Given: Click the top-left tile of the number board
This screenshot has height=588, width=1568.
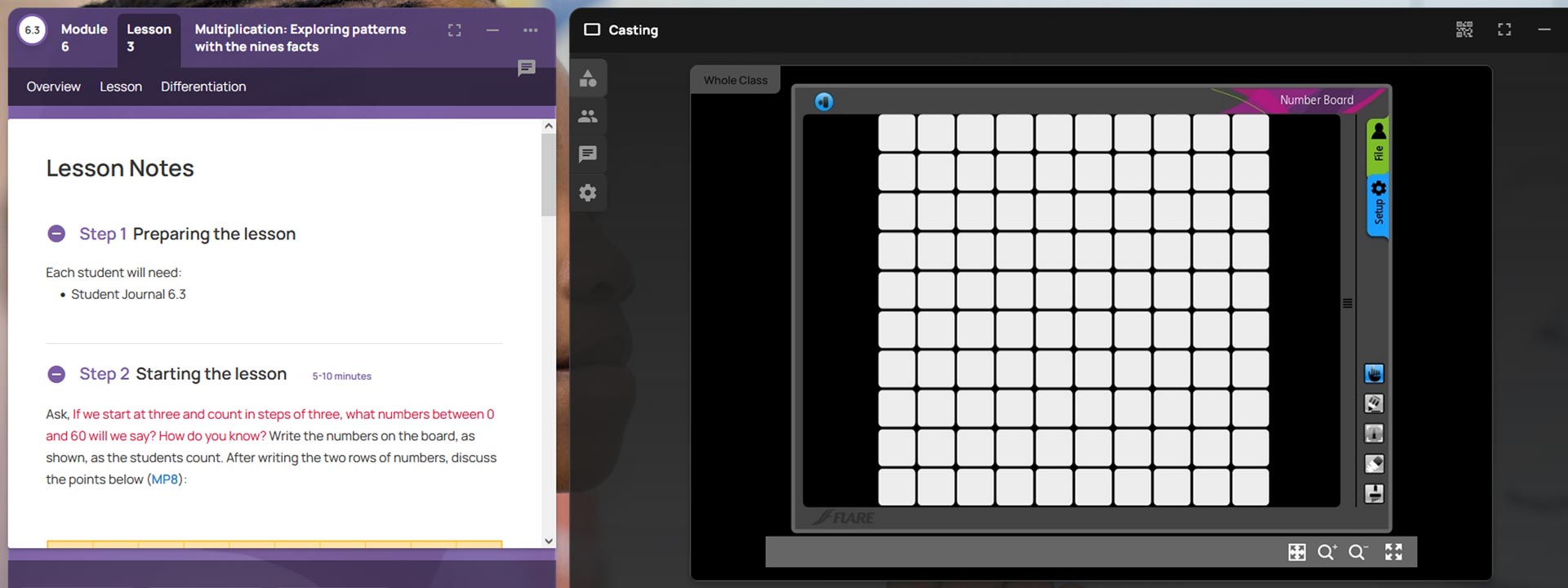Looking at the screenshot, I should coord(897,132).
